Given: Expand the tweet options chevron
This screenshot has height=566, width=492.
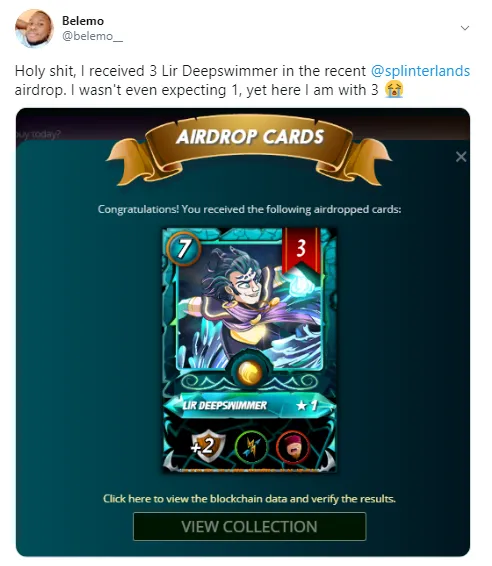Looking at the screenshot, I should [x=465, y=28].
